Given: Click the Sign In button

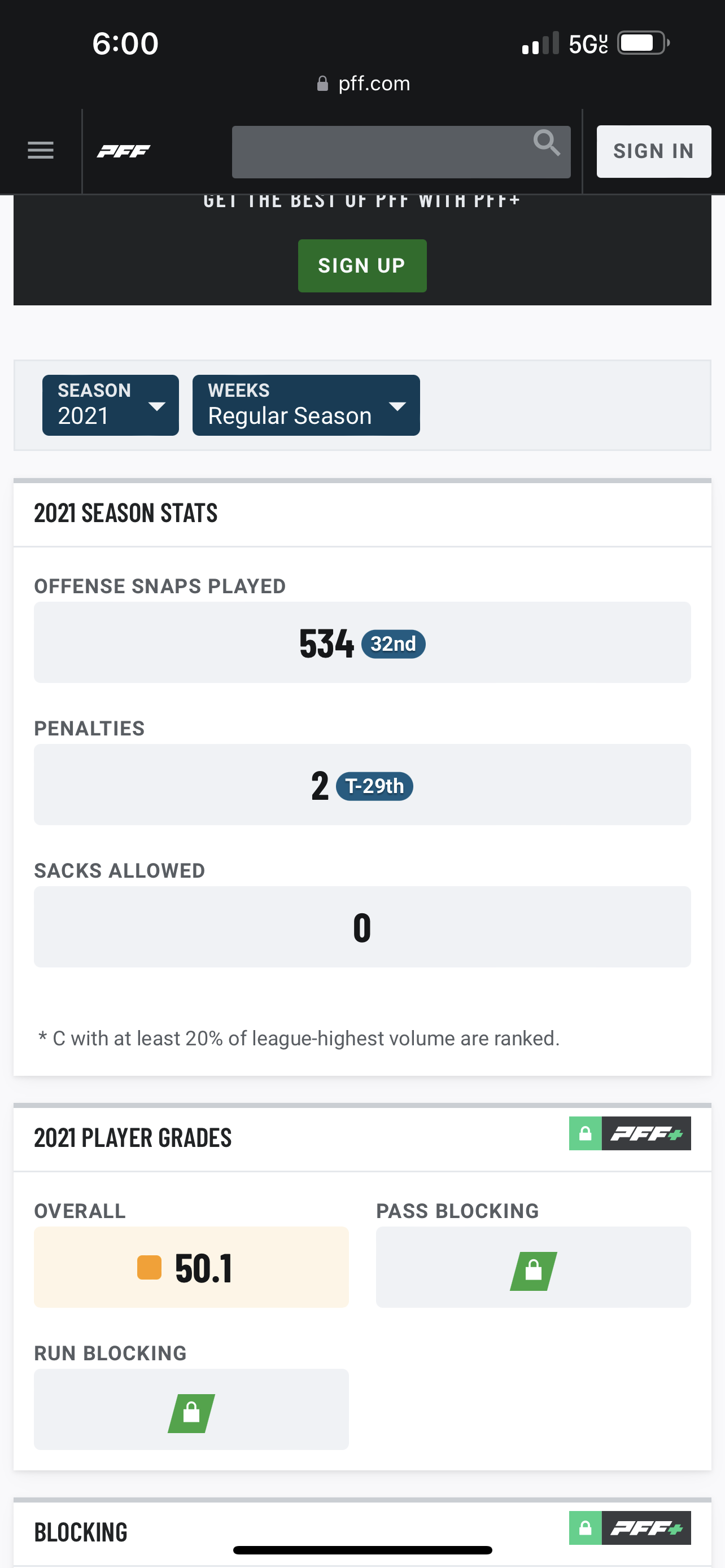Looking at the screenshot, I should point(654,152).
